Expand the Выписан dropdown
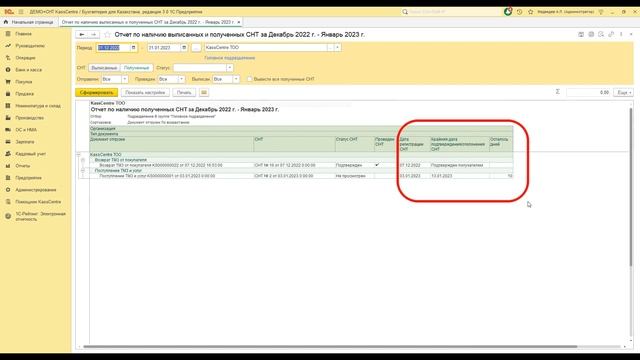640x360 pixels. (x=236, y=79)
